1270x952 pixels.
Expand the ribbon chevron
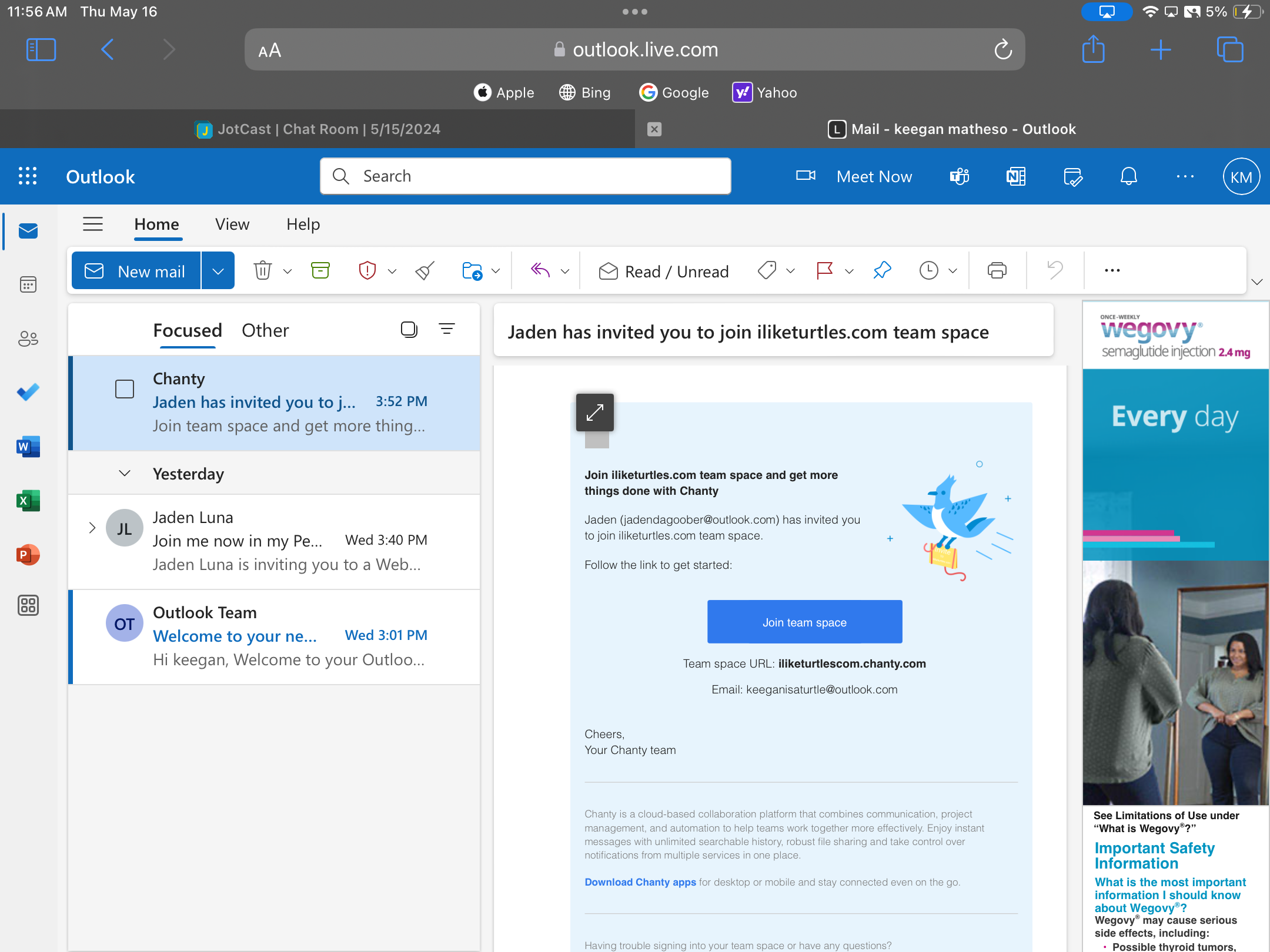[x=1257, y=281]
